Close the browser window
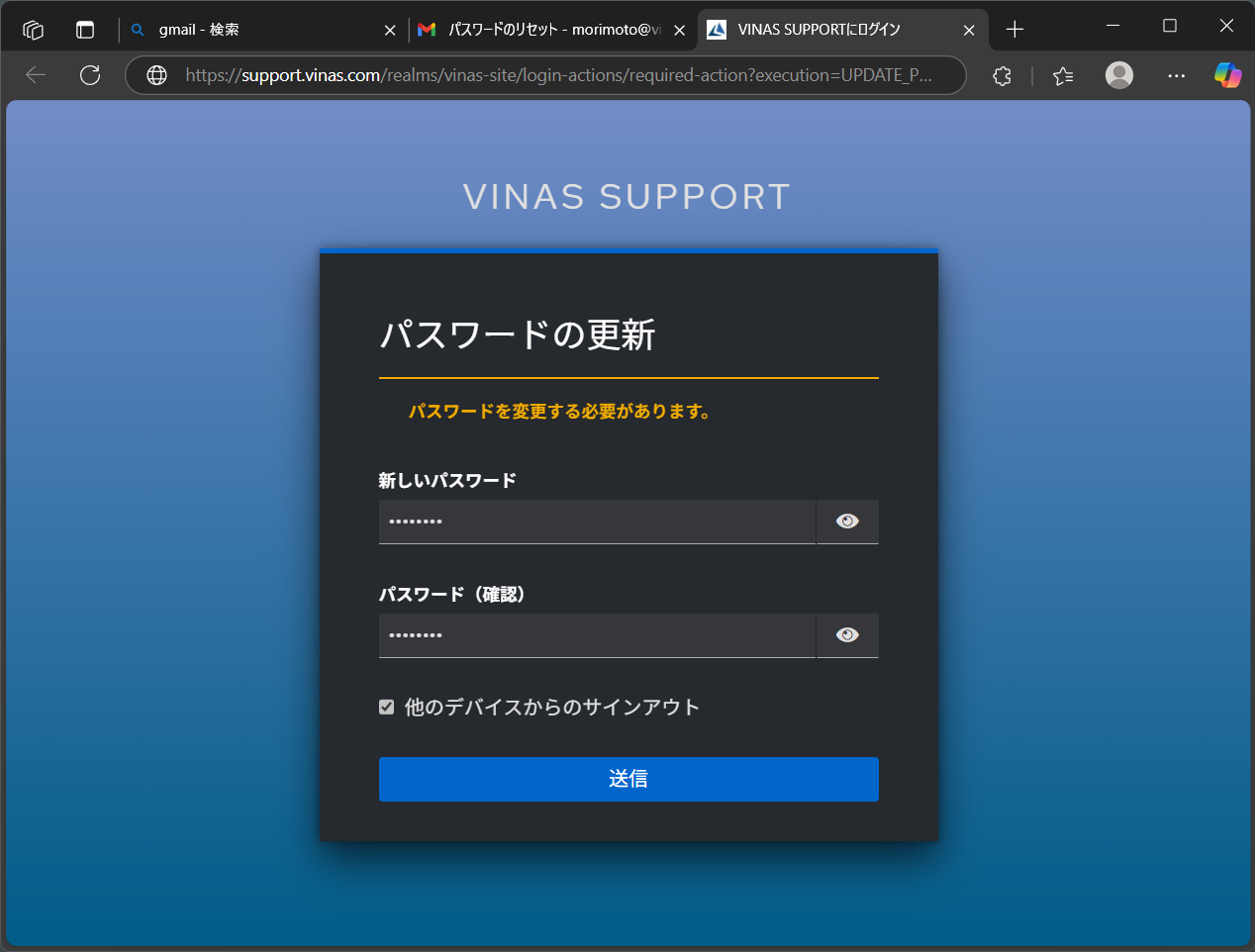 (x=1226, y=26)
